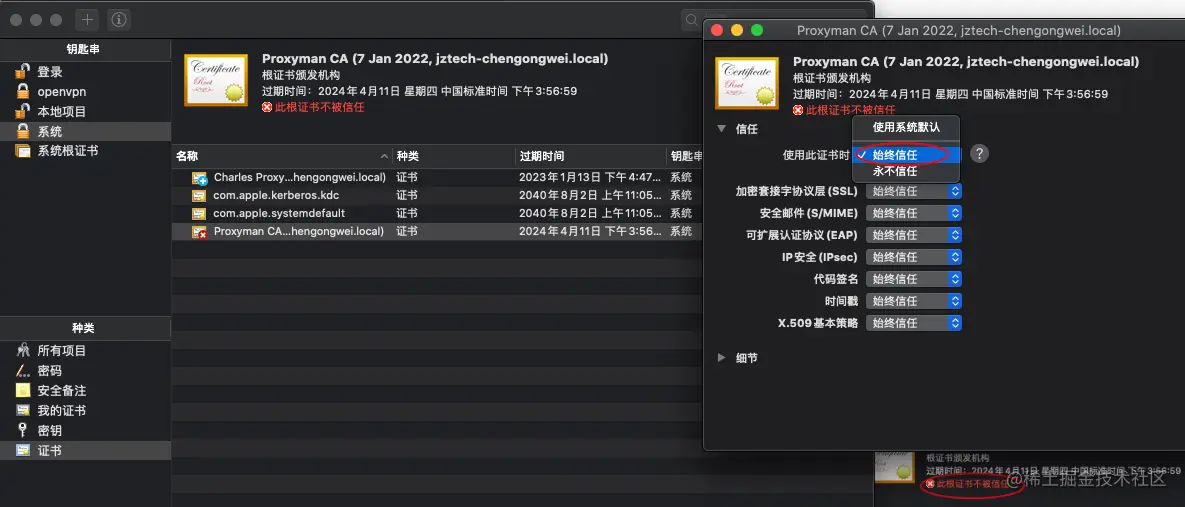The width and height of the screenshot is (1185, 507).
Task: Collapse the 信任 section
Action: [x=722, y=128]
